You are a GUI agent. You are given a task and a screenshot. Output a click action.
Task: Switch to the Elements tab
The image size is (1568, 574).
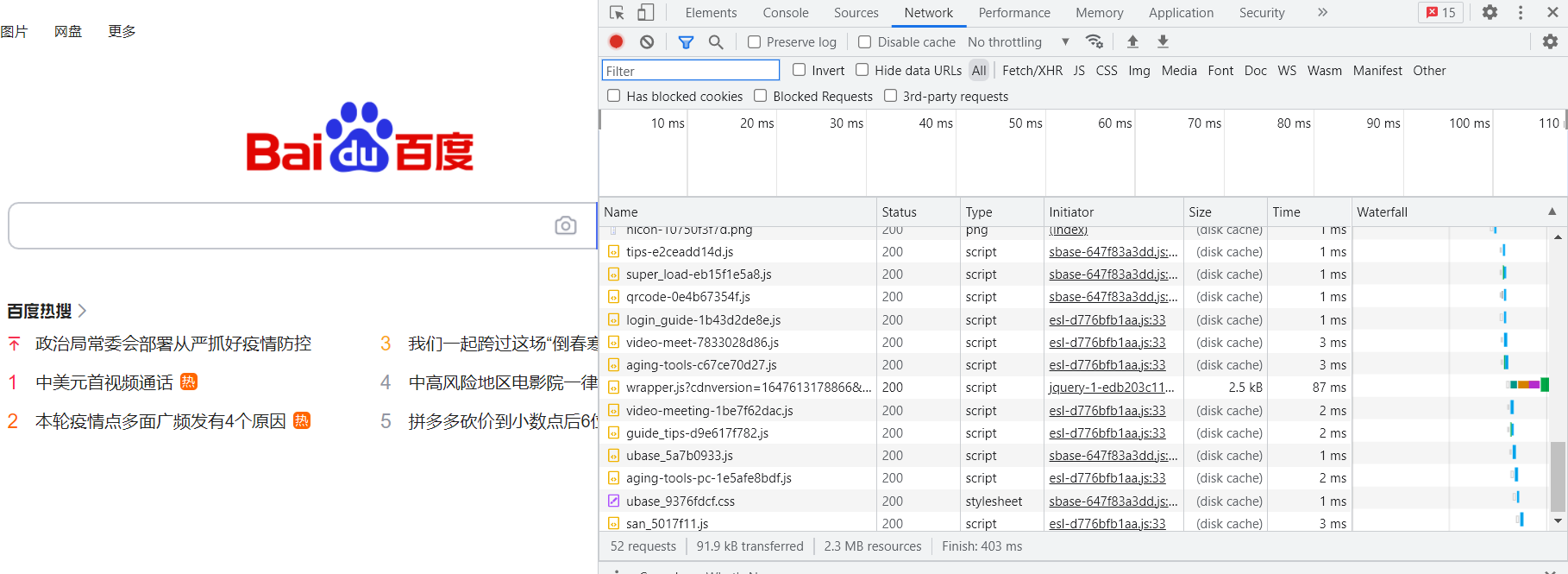coord(711,13)
